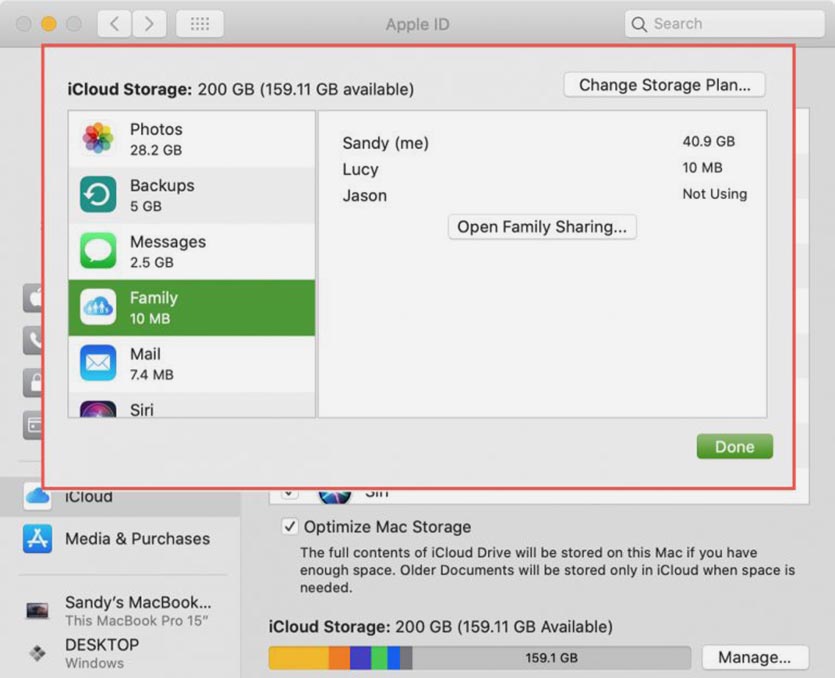Select the Backups 5 GB row label

click(x=162, y=195)
